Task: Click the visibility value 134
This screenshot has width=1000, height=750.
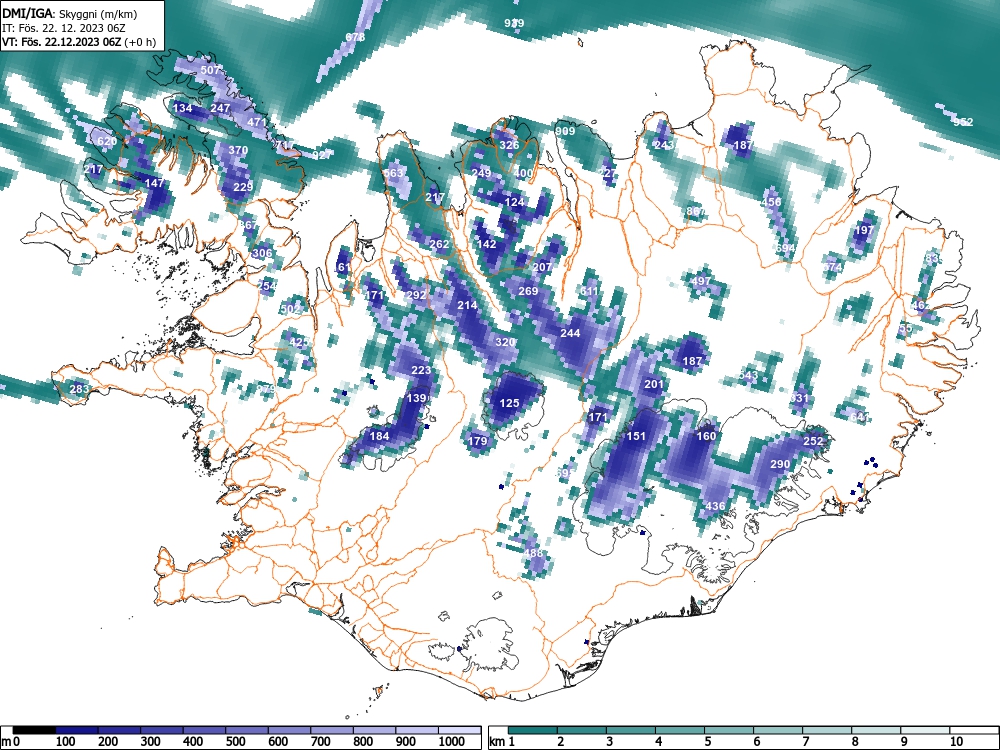Action: [182, 108]
